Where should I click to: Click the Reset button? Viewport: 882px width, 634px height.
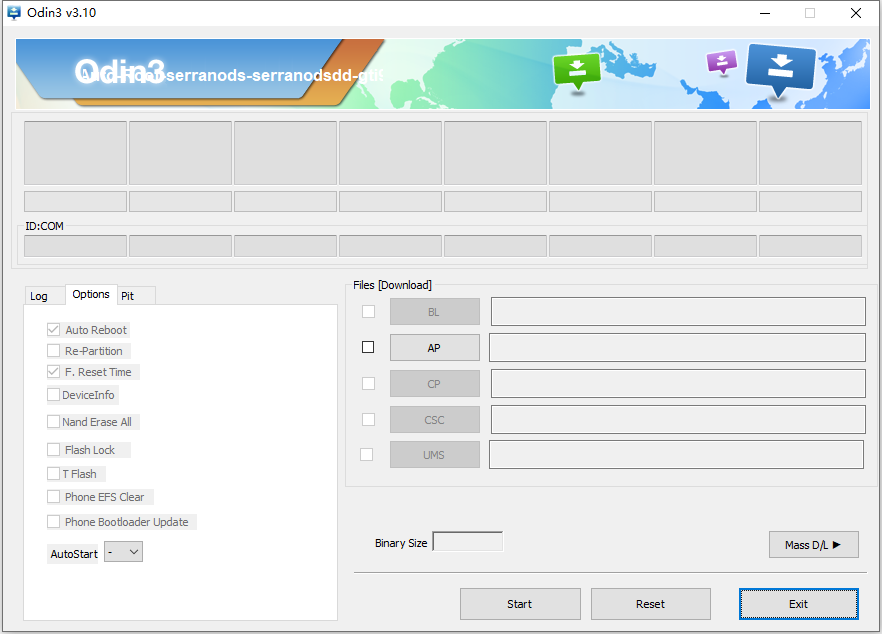pos(650,604)
